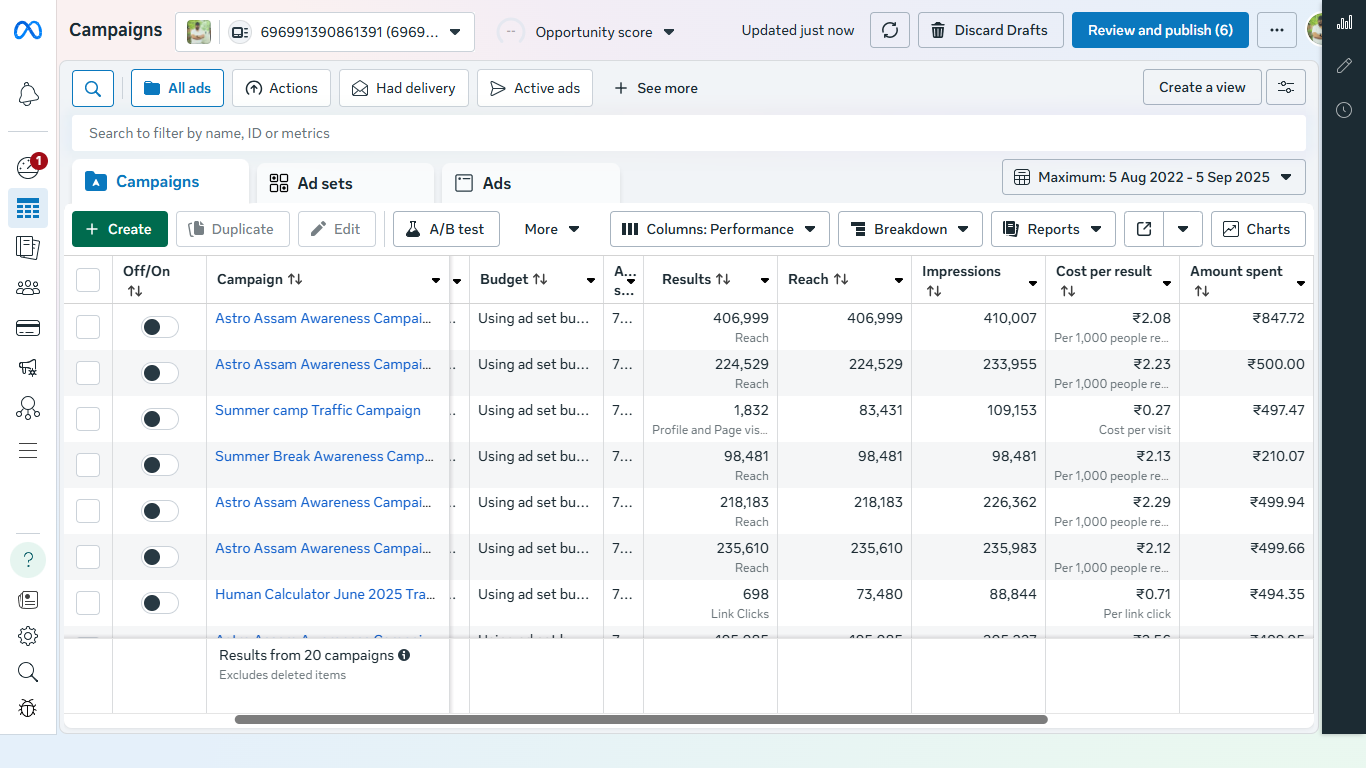The image size is (1366, 768).
Task: Check the select-all campaigns checkbox
Action: coord(88,280)
